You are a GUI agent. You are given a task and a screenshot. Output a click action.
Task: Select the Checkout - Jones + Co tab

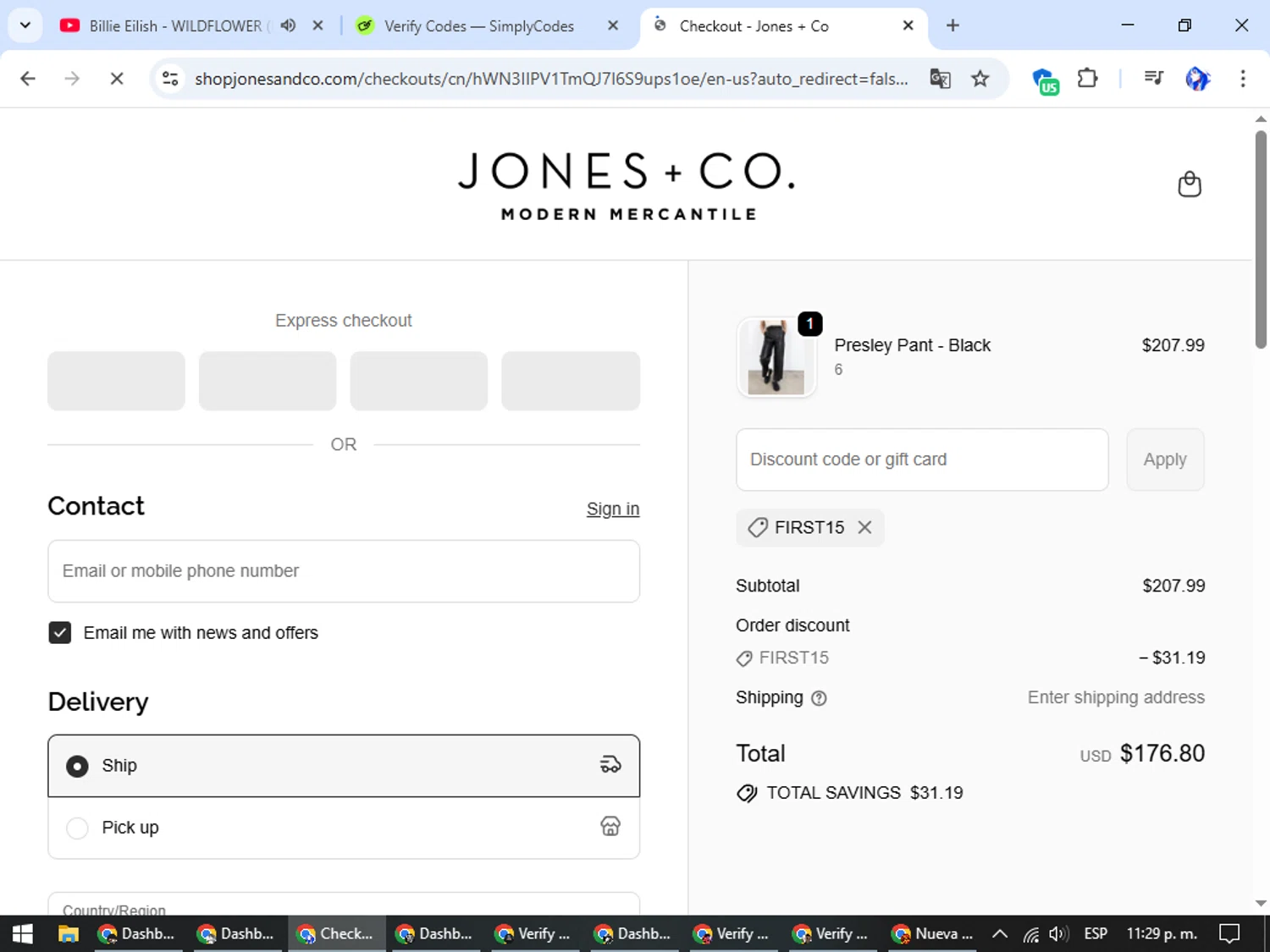pyautogui.click(x=754, y=26)
